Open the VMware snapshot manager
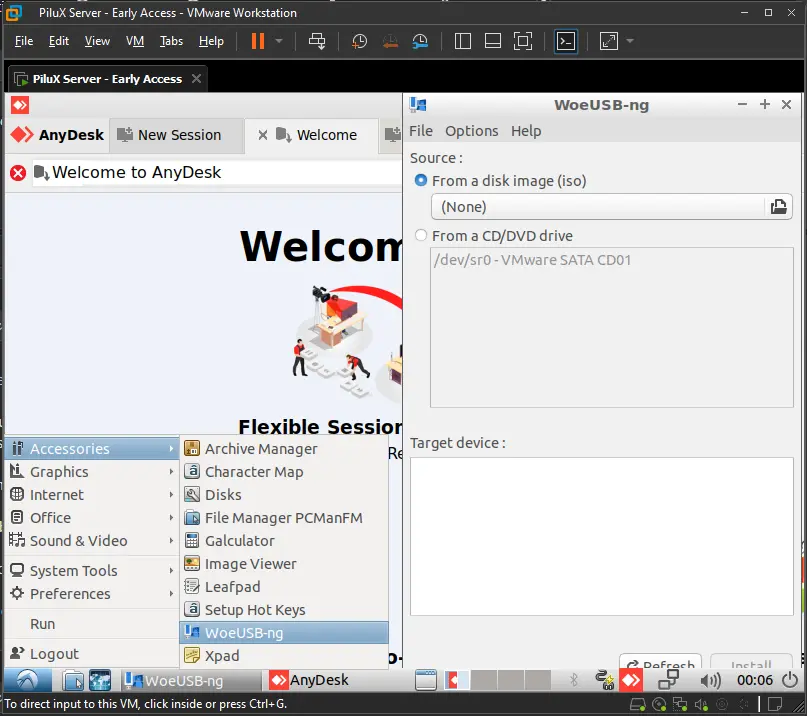This screenshot has height=716, width=807. (x=420, y=41)
